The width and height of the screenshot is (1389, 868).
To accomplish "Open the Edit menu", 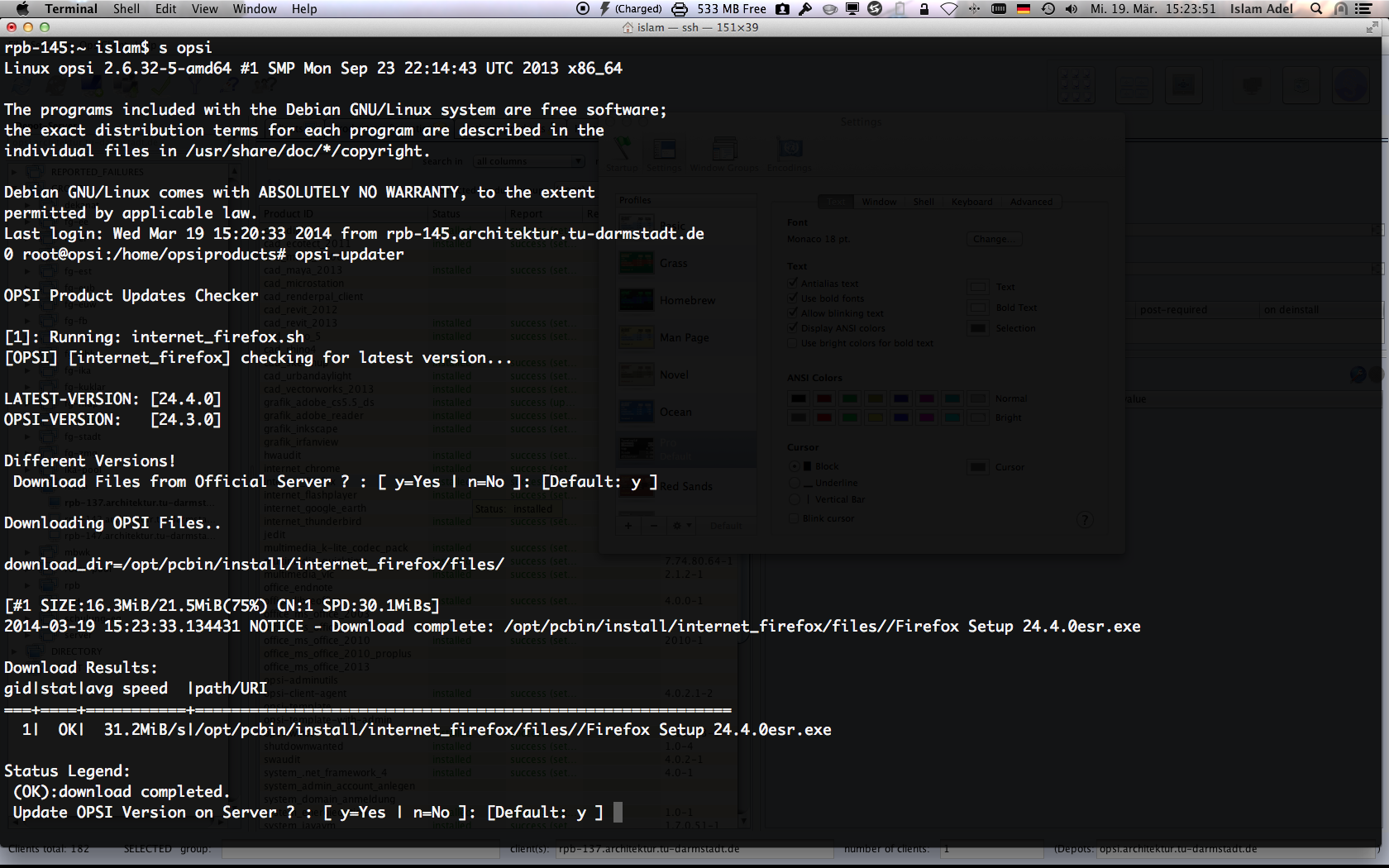I will click(166, 8).
